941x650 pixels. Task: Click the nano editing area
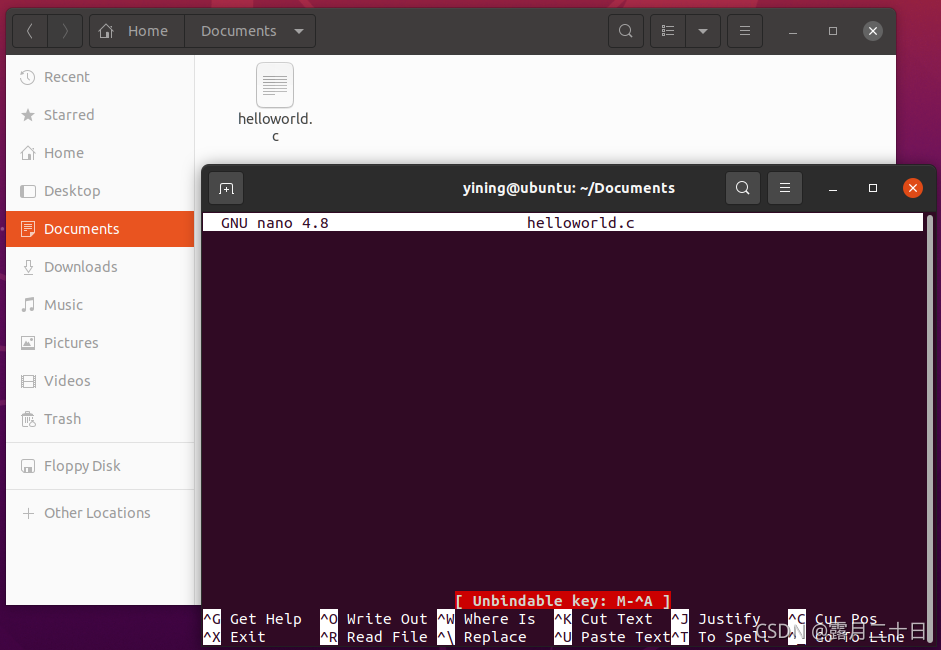563,411
